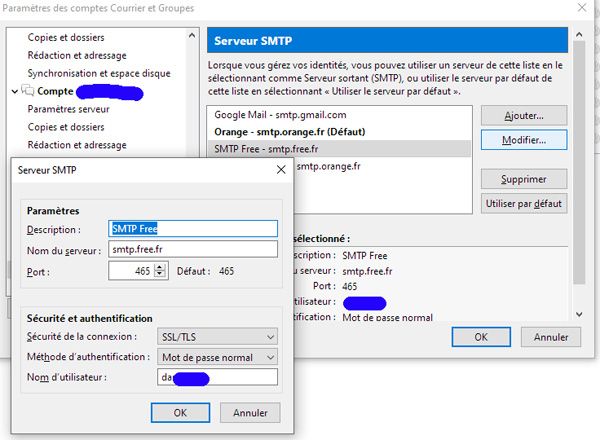Open Synchronisation et espace disque

pyautogui.click(x=99, y=73)
